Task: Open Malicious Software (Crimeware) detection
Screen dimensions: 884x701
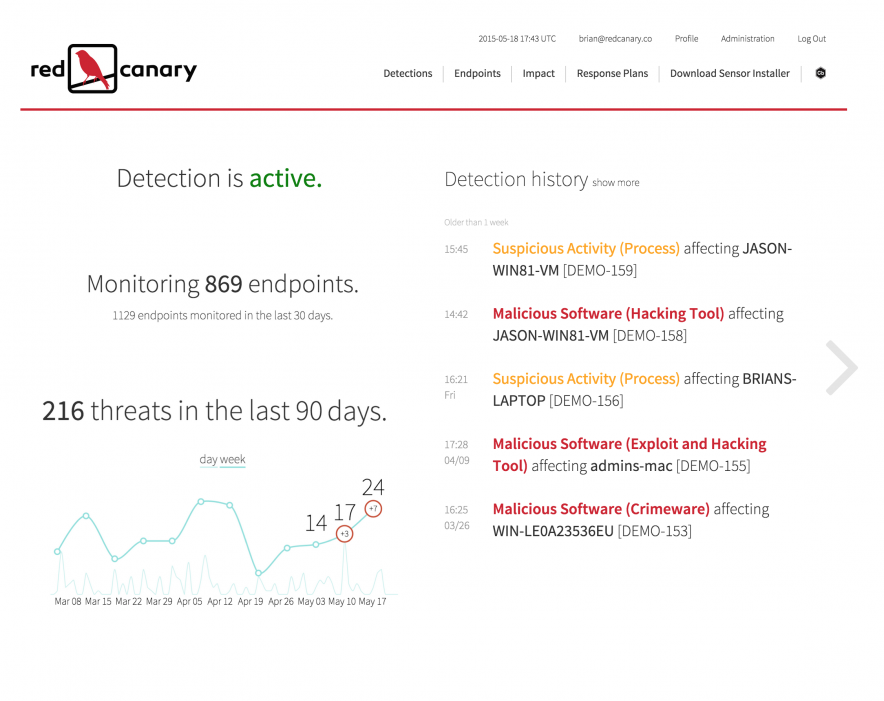Action: 601,509
